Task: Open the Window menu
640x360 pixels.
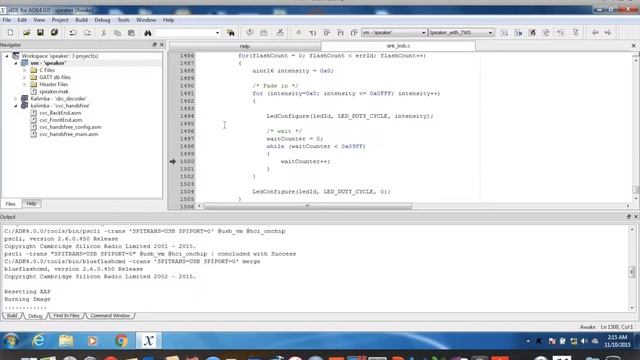Action: tap(146, 20)
